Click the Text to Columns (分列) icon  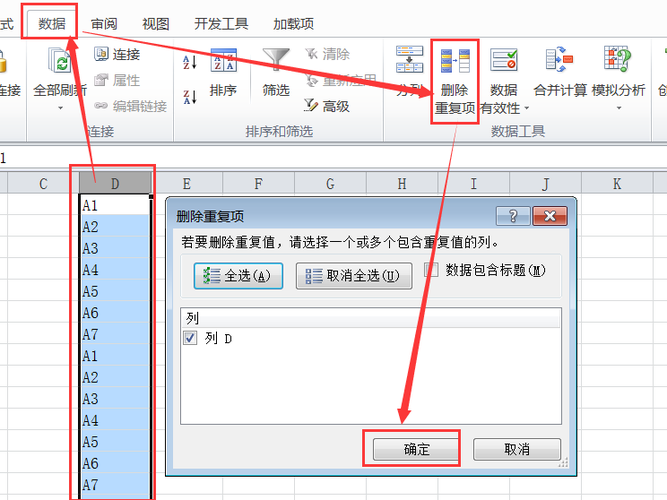tap(409, 60)
